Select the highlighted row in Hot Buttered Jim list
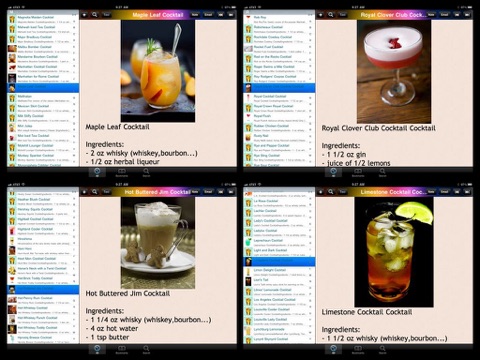Image resolution: width=480 pixels, height=360 pixels. (43, 289)
